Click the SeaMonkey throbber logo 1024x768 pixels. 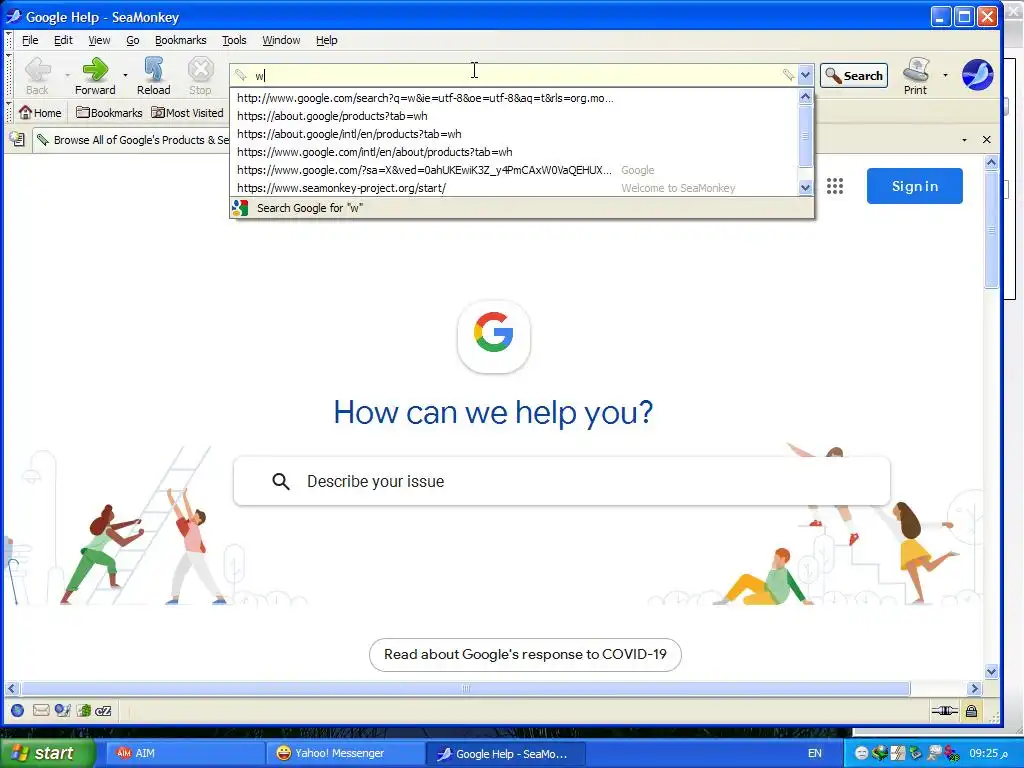977,74
